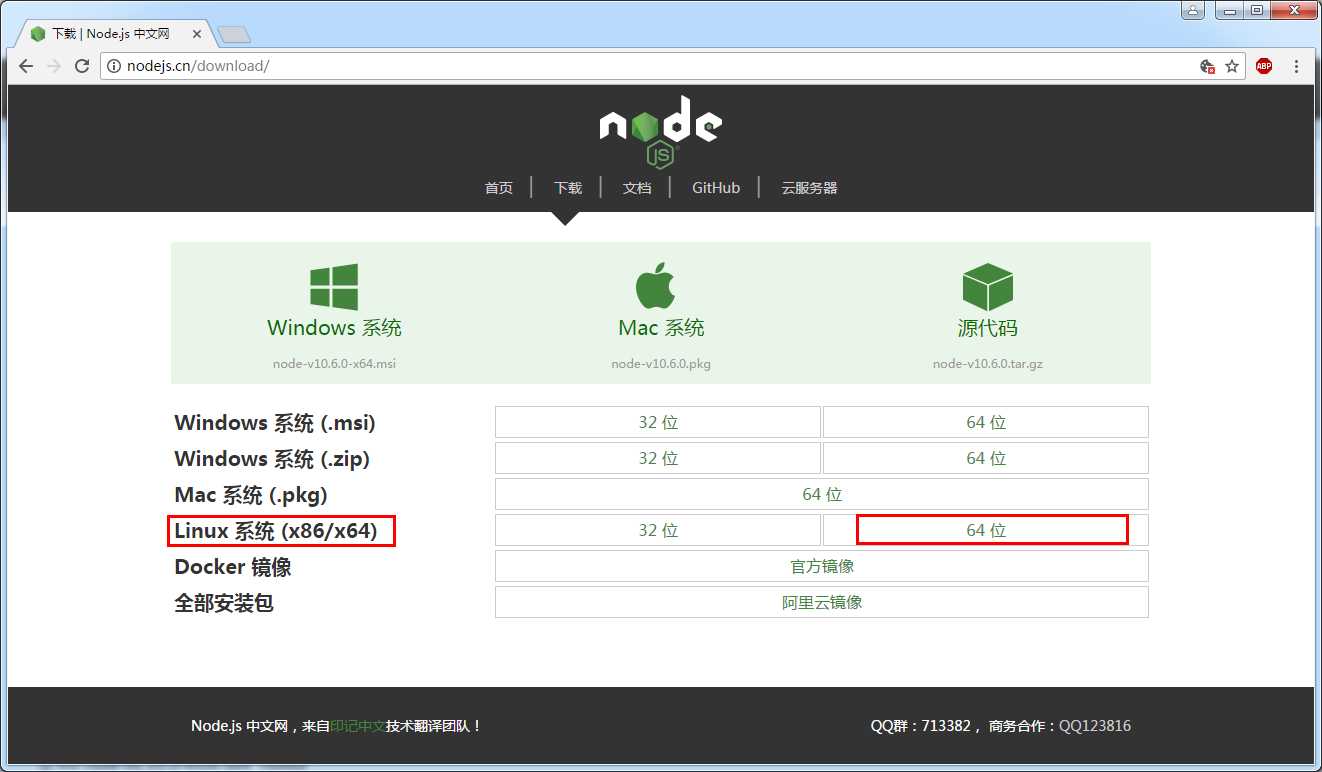Image resolution: width=1322 pixels, height=772 pixels.
Task: Go to 首页 in the navigation
Action: [x=498, y=187]
